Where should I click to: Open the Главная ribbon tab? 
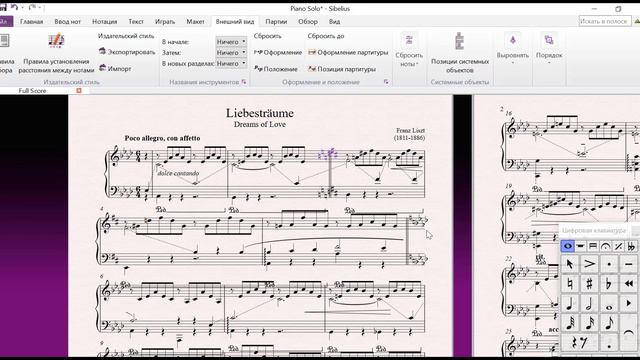(31, 22)
